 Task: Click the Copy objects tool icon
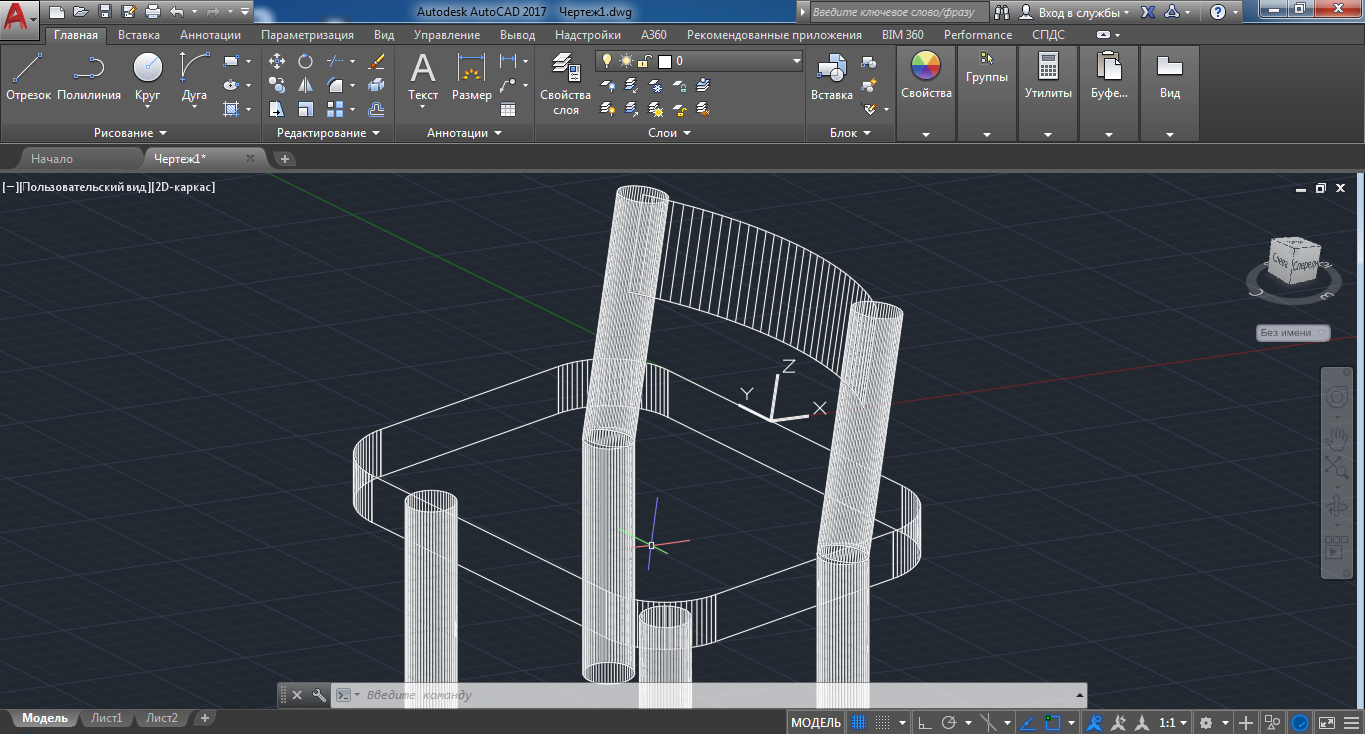[x=277, y=85]
